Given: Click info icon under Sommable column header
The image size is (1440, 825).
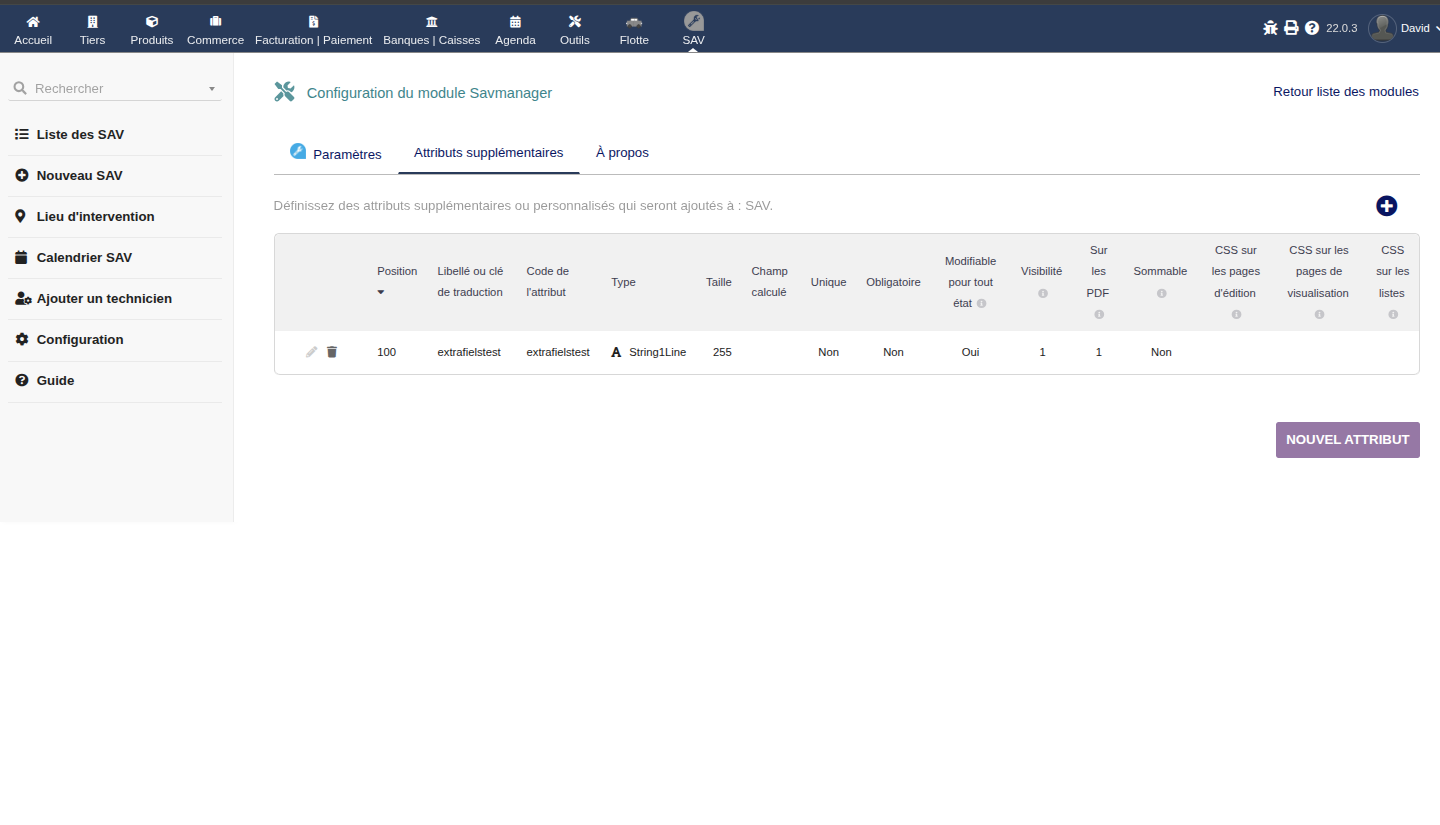Looking at the screenshot, I should 1161,293.
